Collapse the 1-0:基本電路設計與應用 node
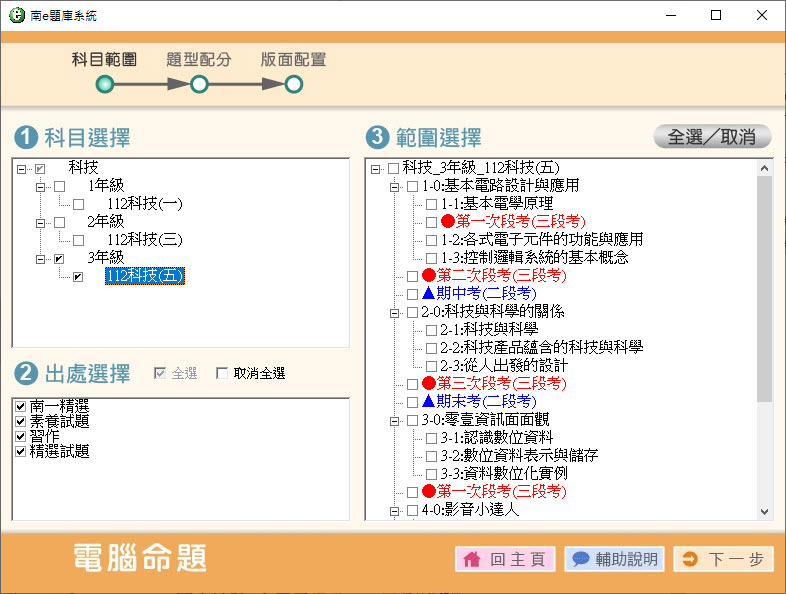 click(394, 186)
